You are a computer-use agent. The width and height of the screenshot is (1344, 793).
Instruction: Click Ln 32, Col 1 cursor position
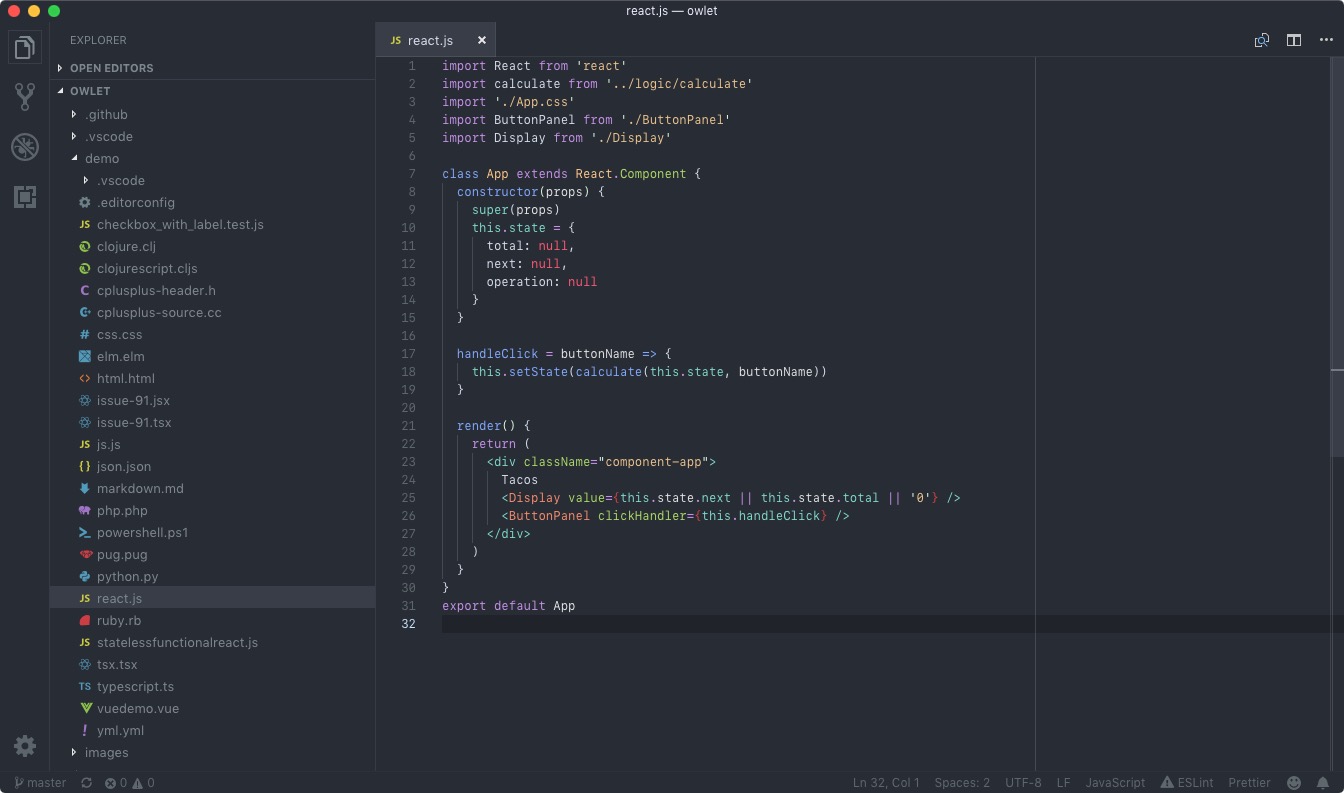coord(886,783)
